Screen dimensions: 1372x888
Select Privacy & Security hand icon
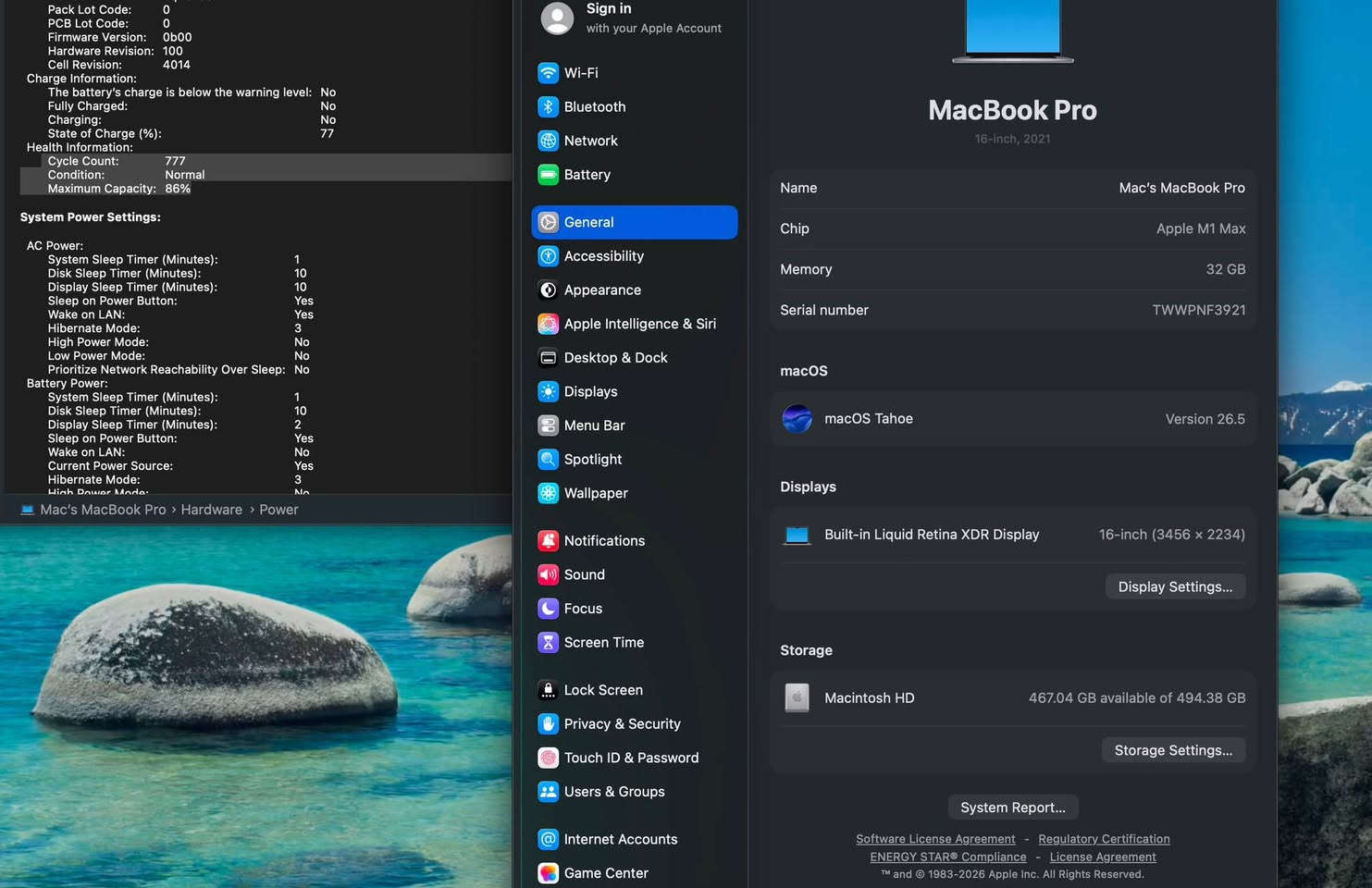click(548, 723)
